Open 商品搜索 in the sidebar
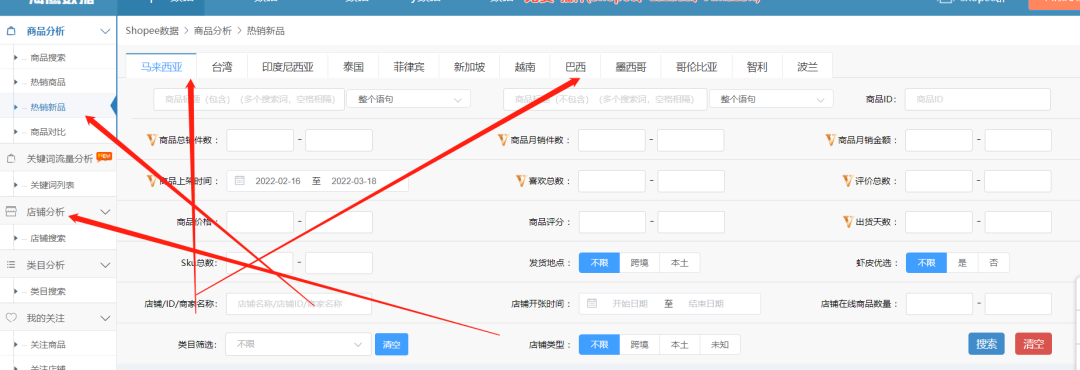Screen dimensions: 1080x370 coord(48,58)
